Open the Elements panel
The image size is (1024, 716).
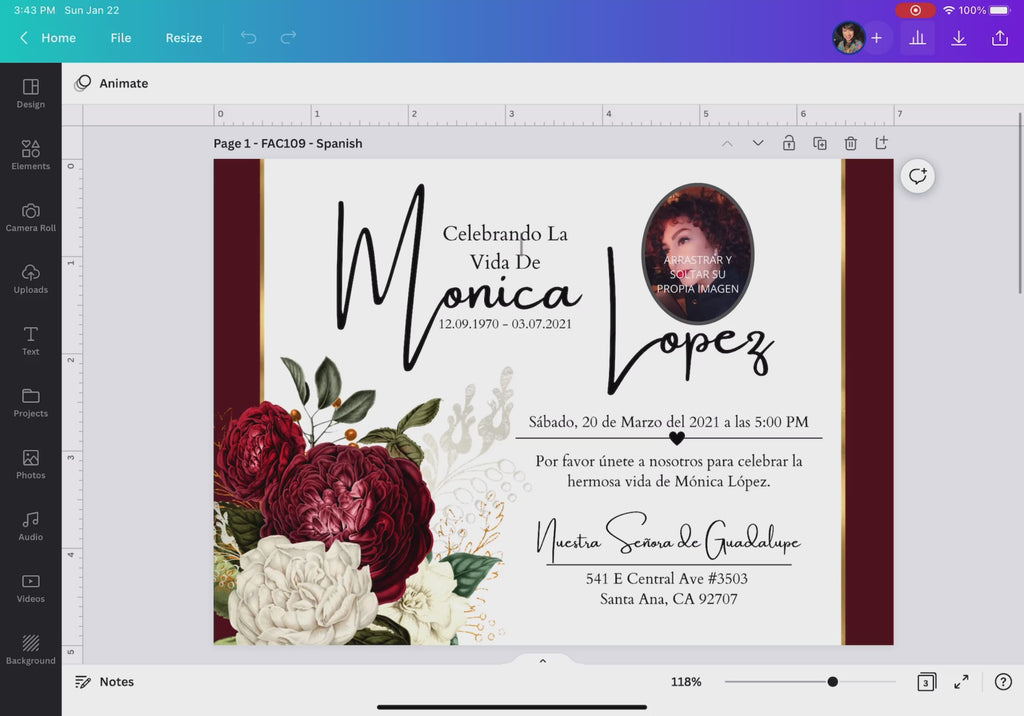(x=31, y=155)
